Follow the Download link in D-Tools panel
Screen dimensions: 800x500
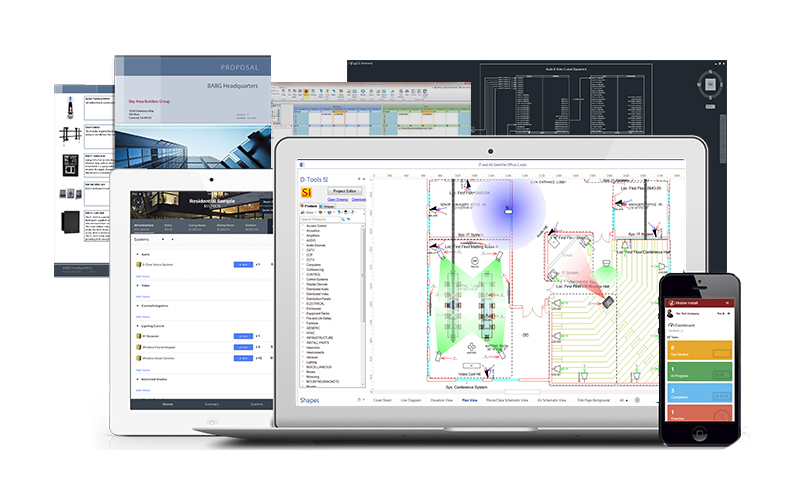[359, 199]
